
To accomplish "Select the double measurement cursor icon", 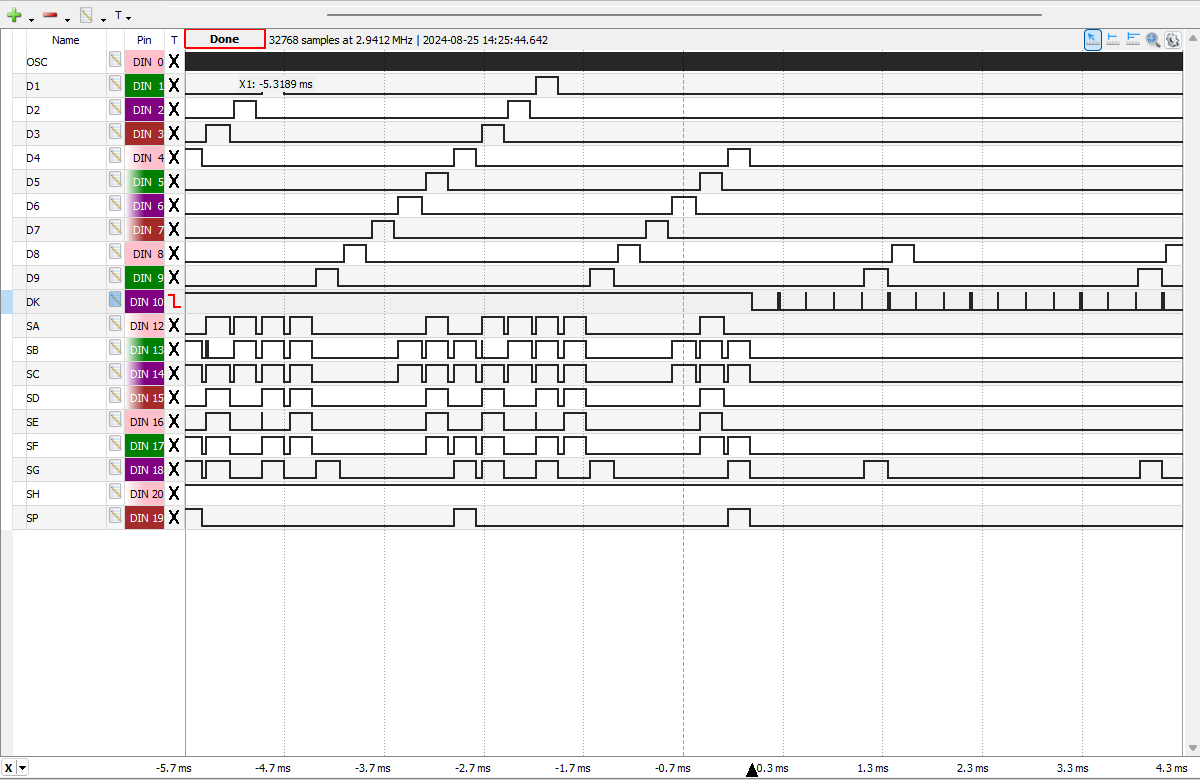I will [1133, 39].
